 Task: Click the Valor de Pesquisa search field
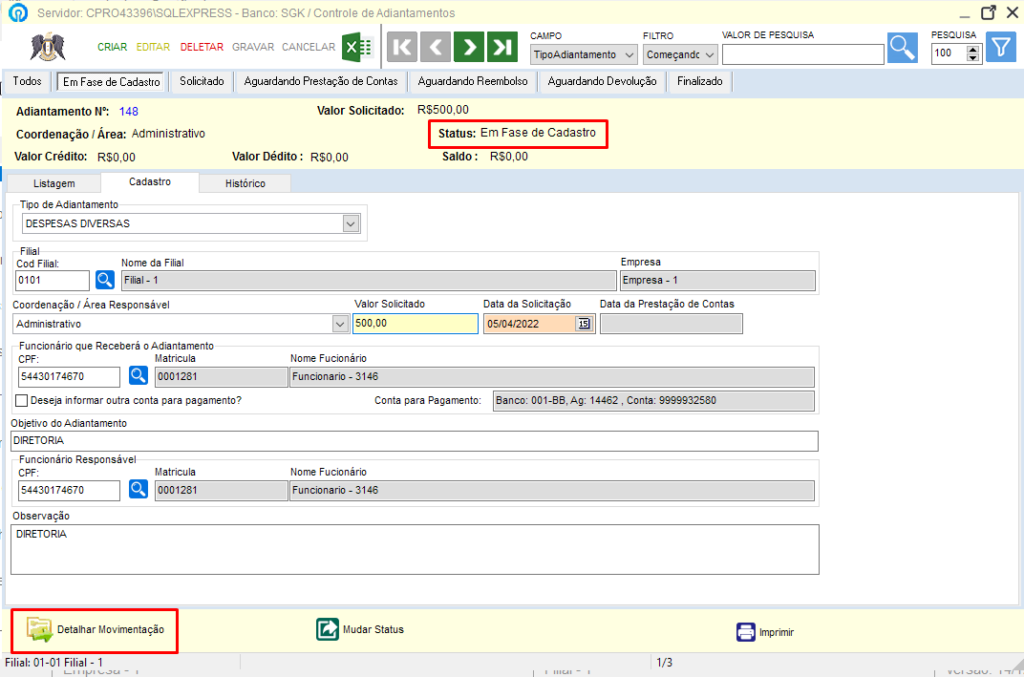pos(803,55)
